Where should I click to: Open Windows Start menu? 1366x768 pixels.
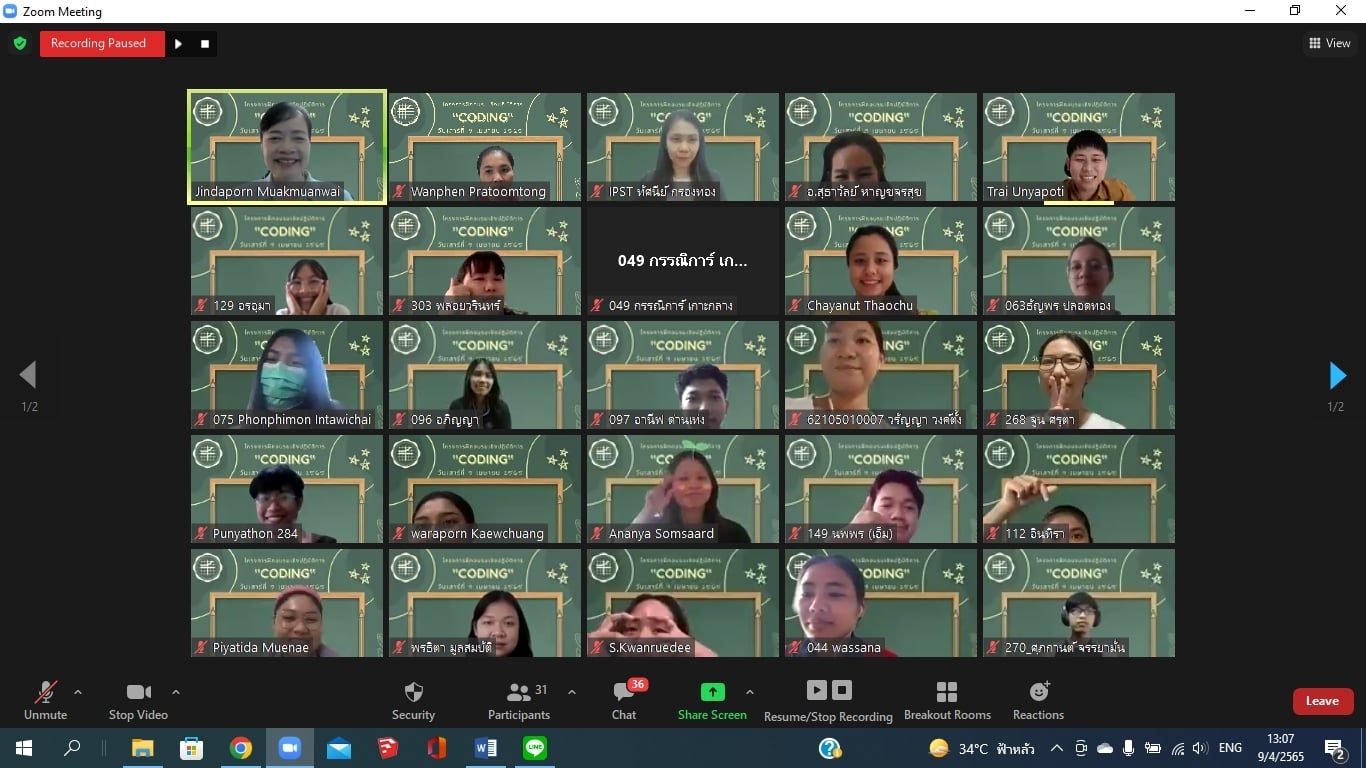point(24,748)
